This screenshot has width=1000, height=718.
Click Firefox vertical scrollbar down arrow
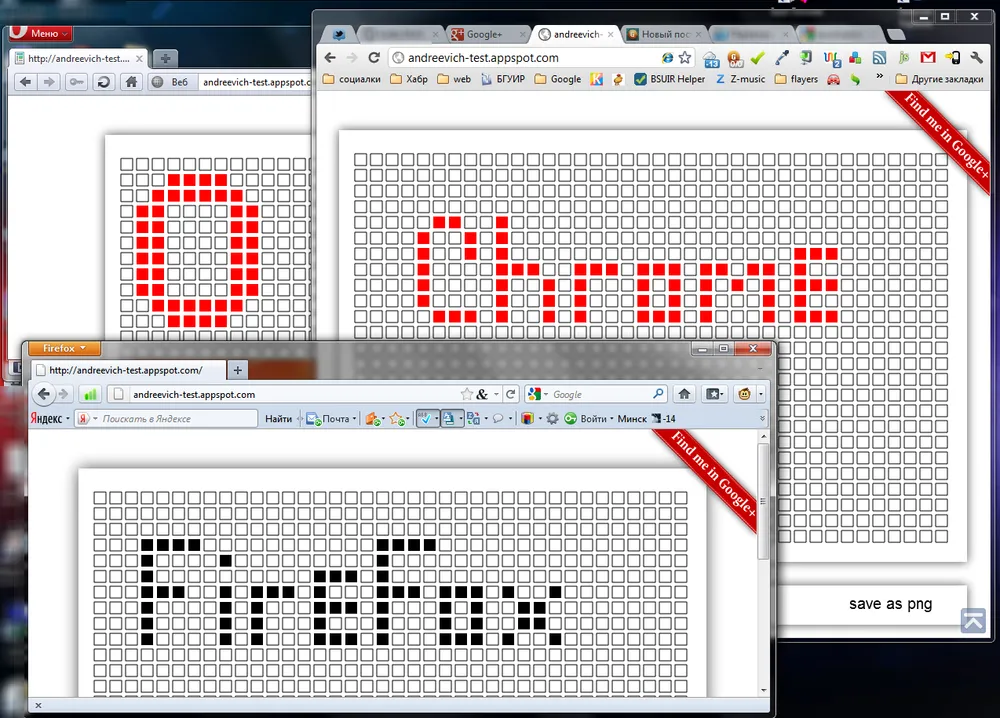coord(763,690)
